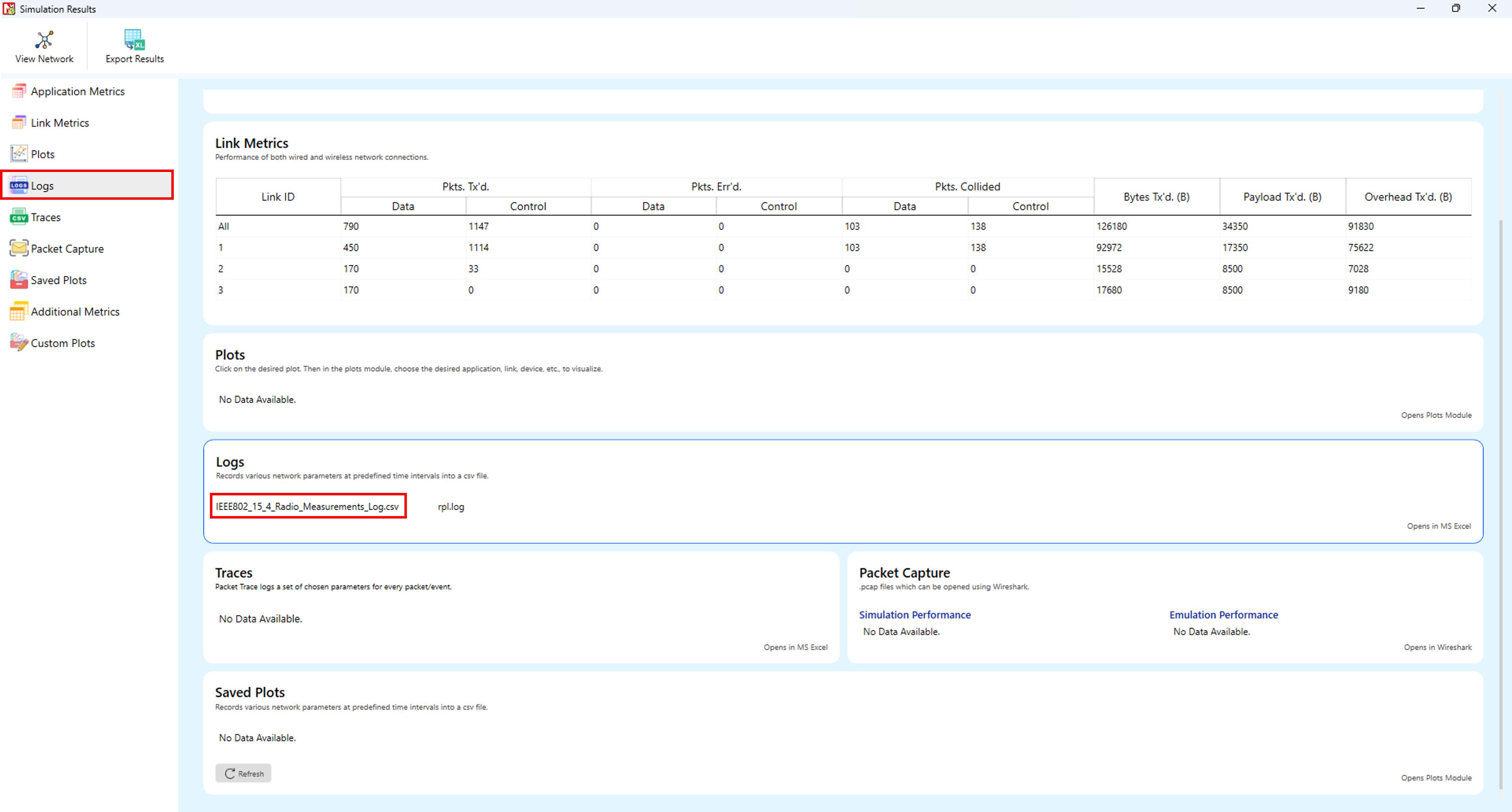The width and height of the screenshot is (1512, 812).
Task: Click the Export Results icon
Action: pos(134,40)
